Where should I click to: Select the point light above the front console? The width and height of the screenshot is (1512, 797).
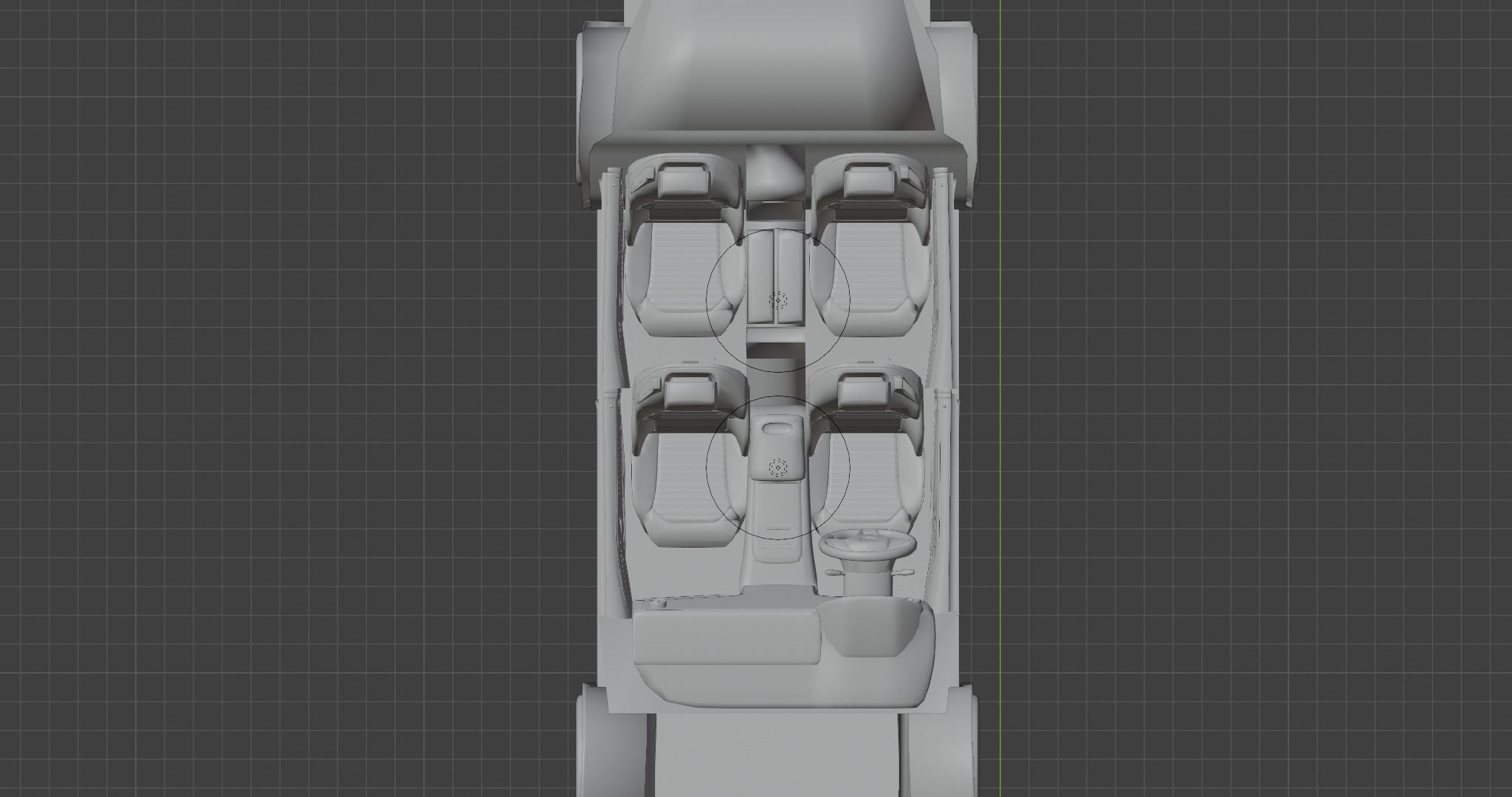[778, 466]
